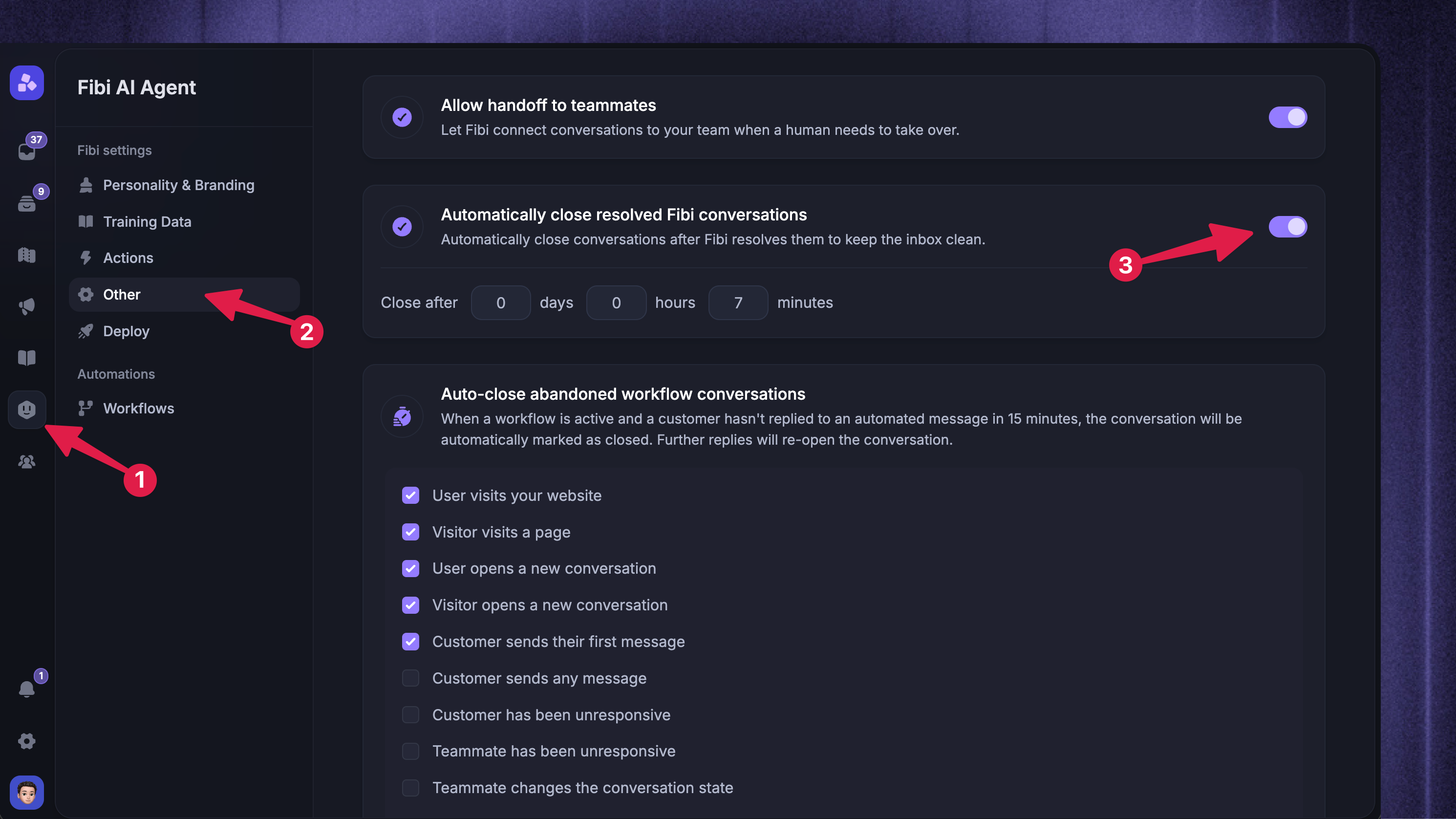Open the Actions settings page
The width and height of the screenshot is (1456, 819).
(x=184, y=259)
